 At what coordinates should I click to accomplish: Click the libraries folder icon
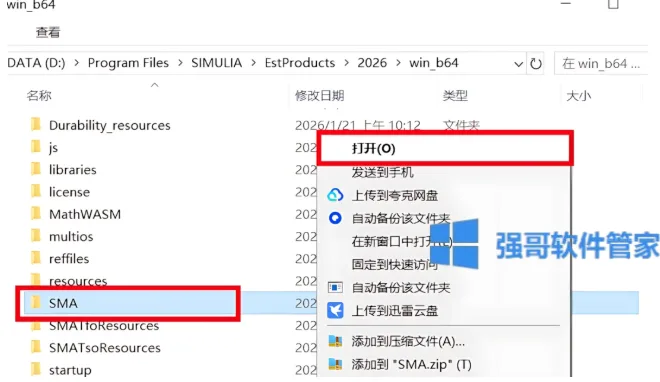36,169
